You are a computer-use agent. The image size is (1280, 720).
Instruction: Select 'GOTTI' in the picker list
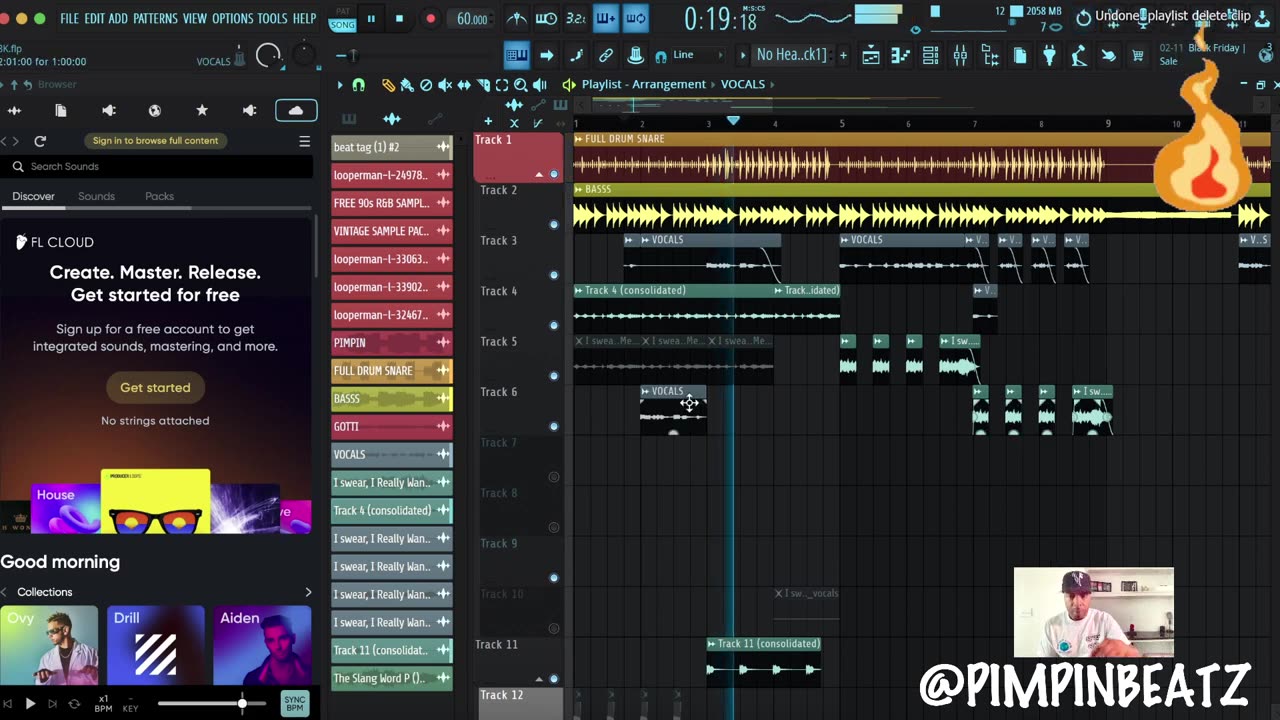tap(392, 426)
